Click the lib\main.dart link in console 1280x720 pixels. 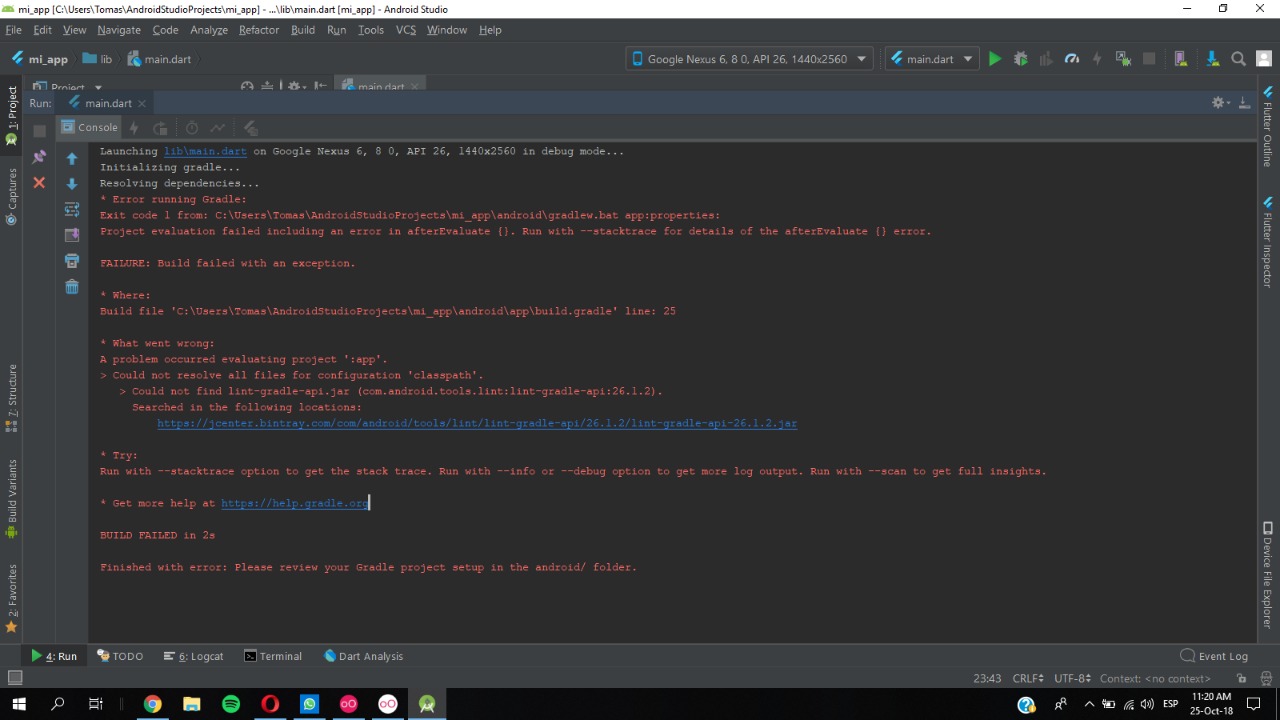click(205, 151)
